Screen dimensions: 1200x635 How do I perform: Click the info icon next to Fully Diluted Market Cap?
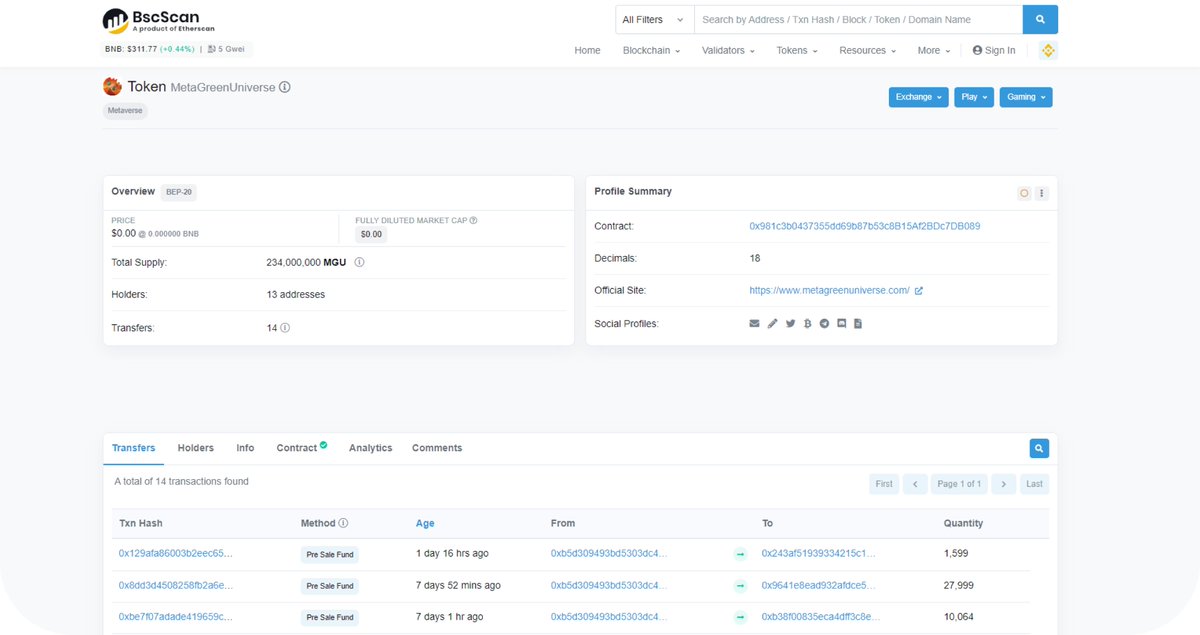click(473, 220)
